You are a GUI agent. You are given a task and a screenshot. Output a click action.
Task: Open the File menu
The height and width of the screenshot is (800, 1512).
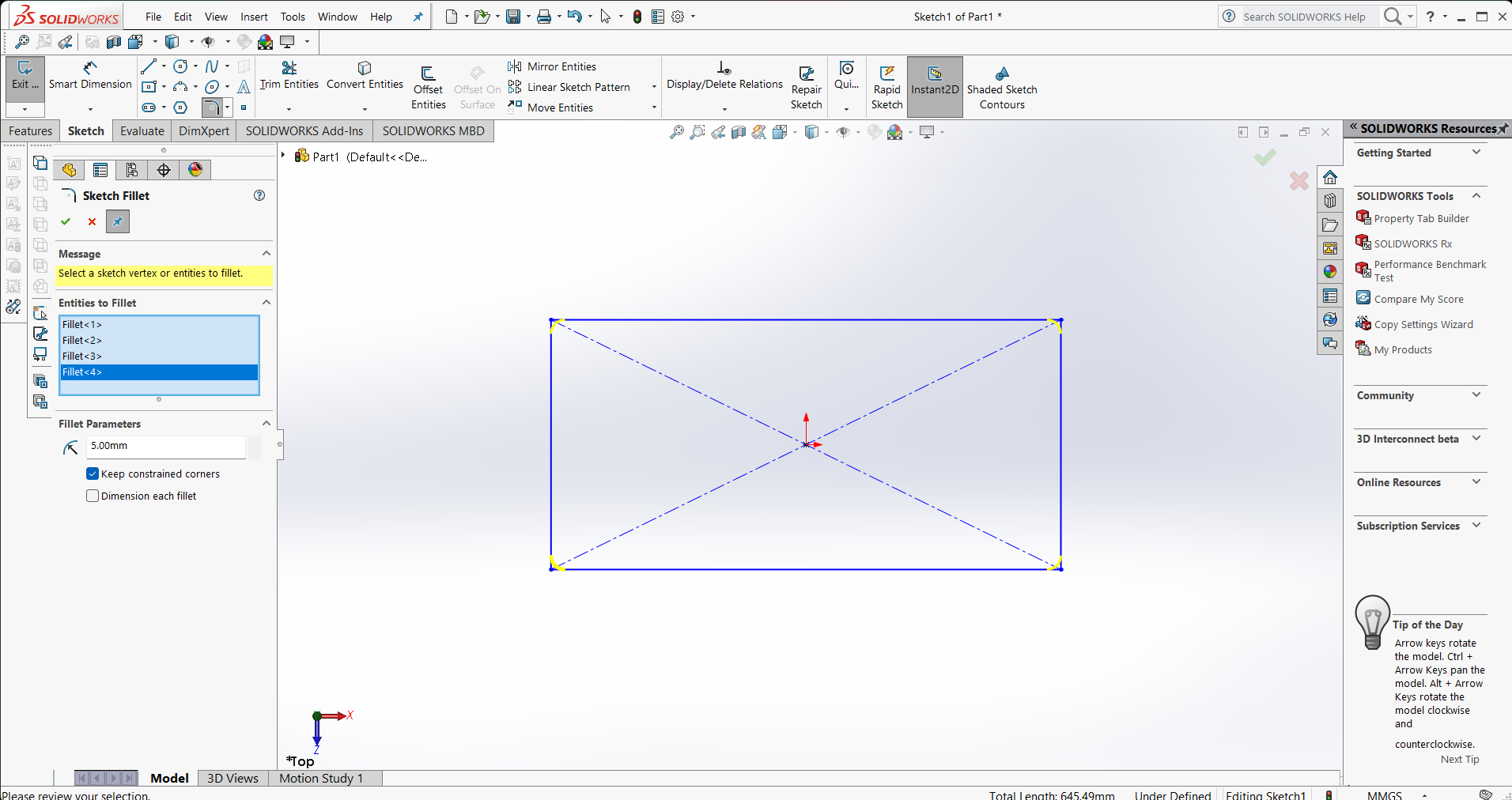point(153,17)
